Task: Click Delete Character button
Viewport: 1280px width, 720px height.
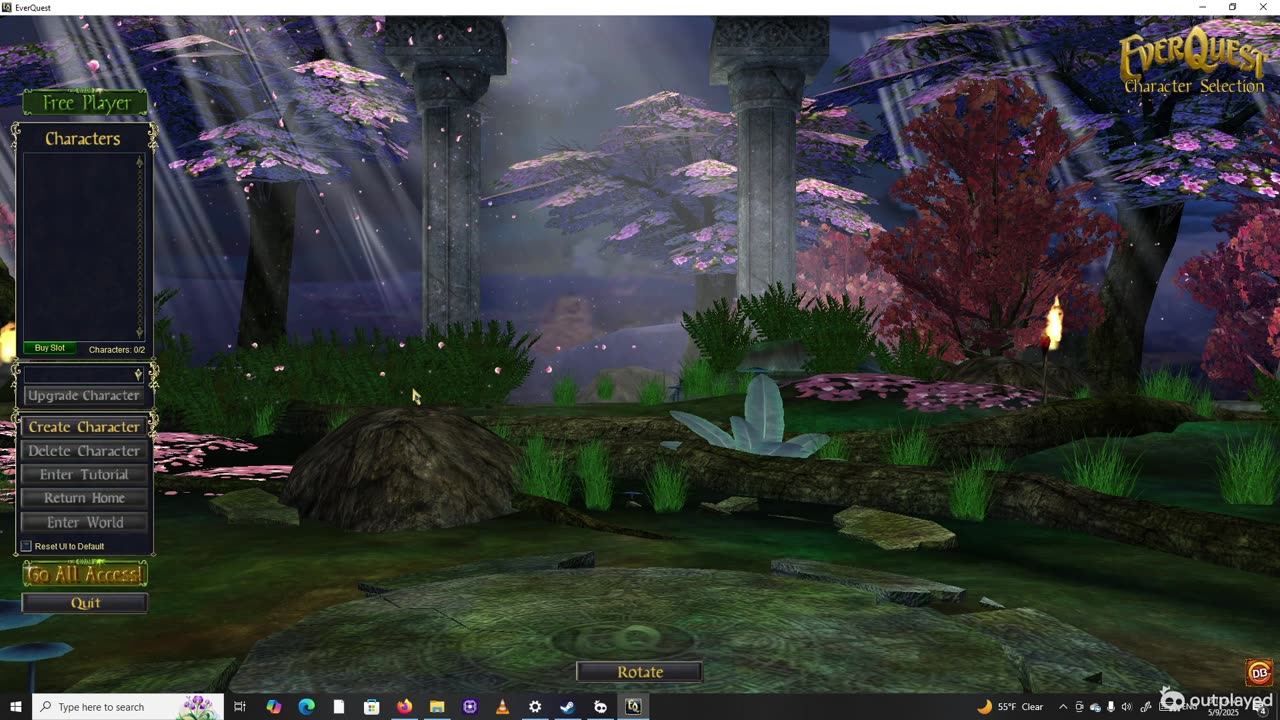Action: point(84,451)
